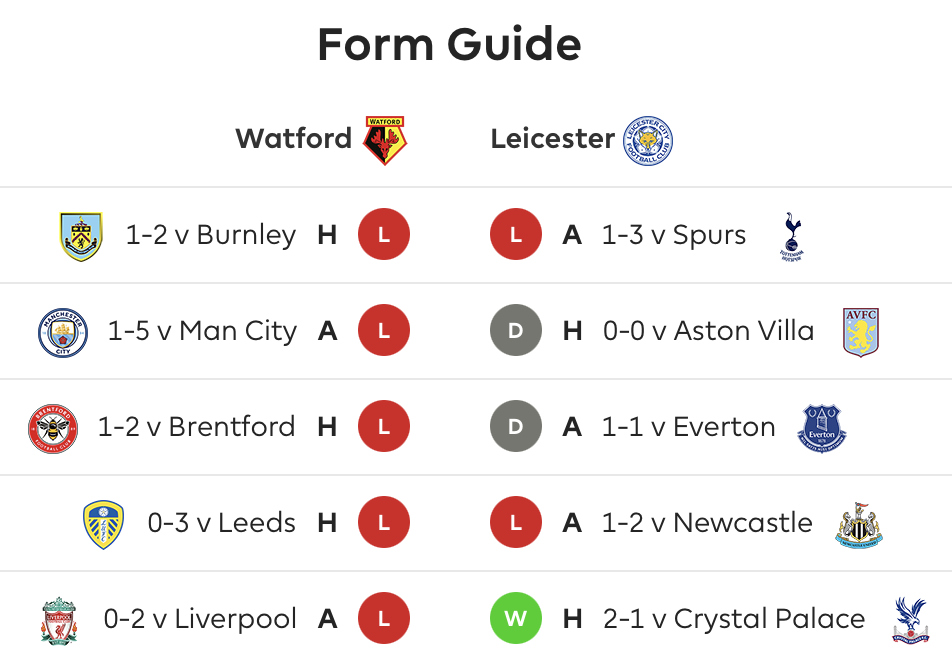The width and height of the screenshot is (952, 666).
Task: Select the Leicester team heading
Action: coord(552,138)
